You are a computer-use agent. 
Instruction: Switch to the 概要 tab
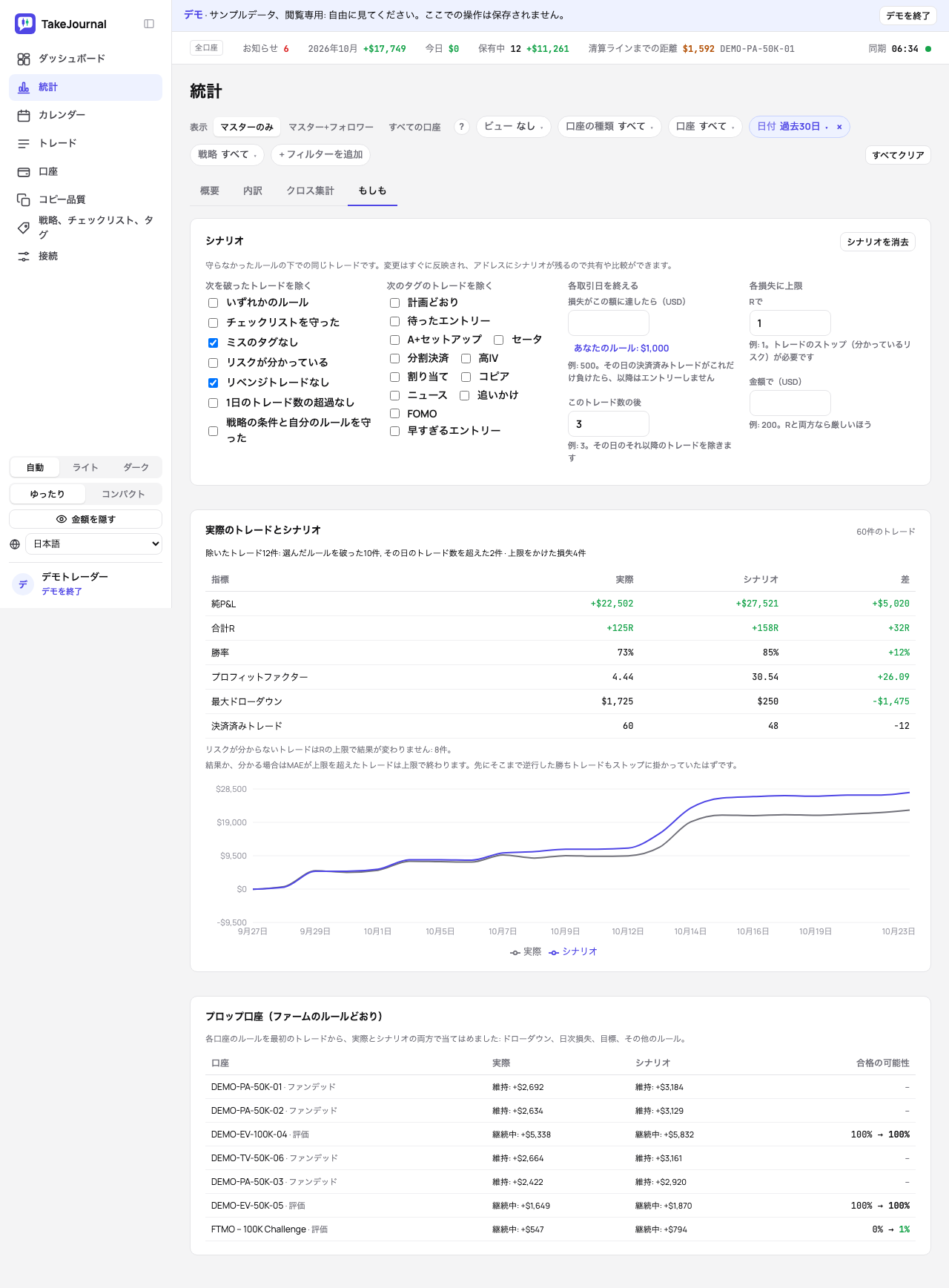(210, 191)
